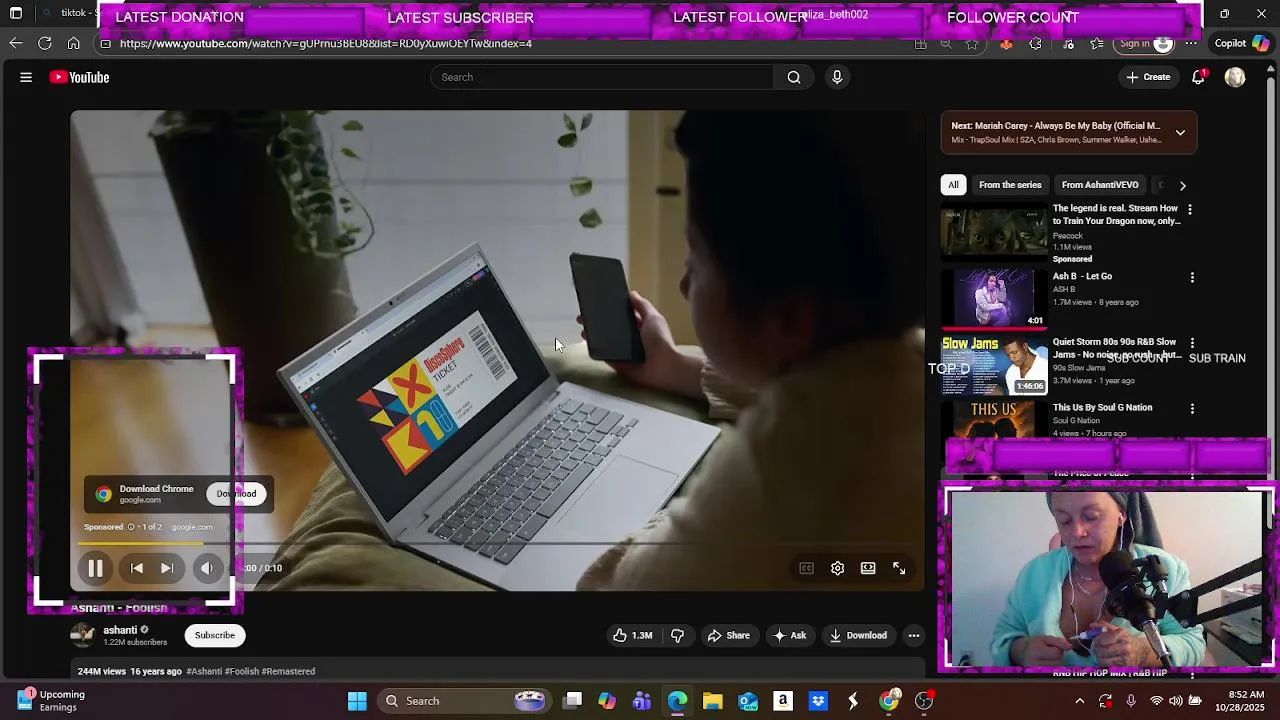Open the google.com sponsored ad link
This screenshot has width=1280, height=720.
click(192, 527)
